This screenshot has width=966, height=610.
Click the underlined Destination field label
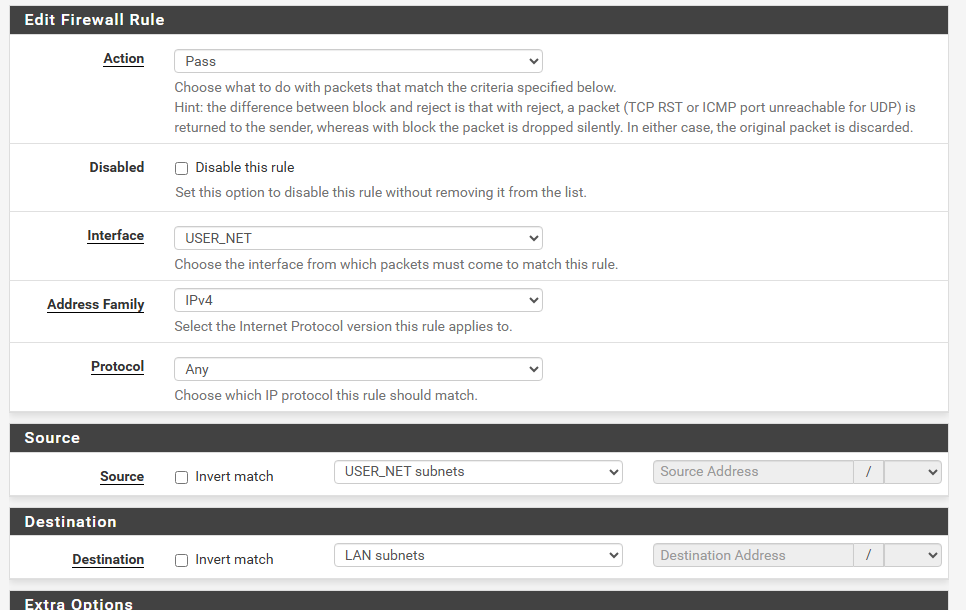click(x=108, y=560)
